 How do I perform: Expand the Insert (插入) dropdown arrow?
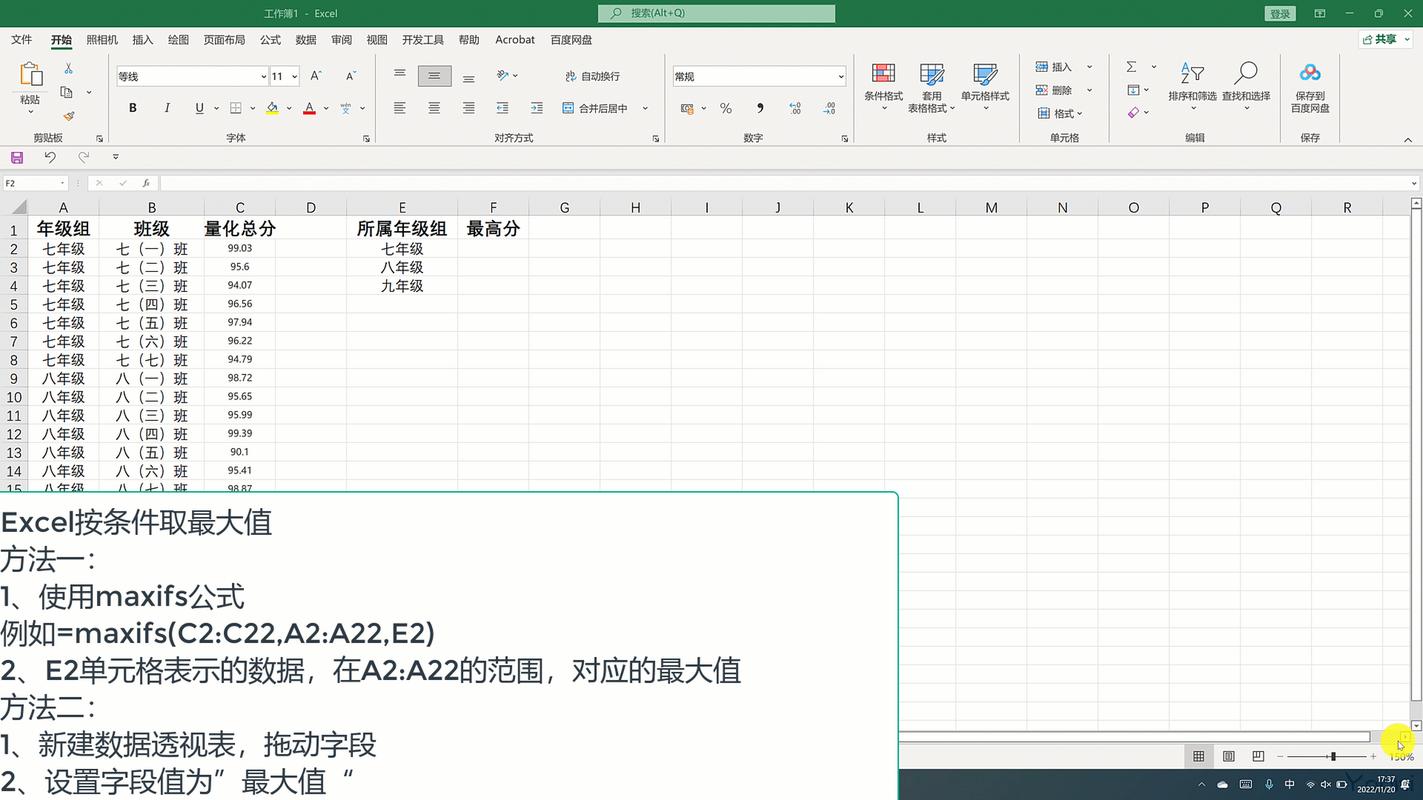coord(1089,67)
